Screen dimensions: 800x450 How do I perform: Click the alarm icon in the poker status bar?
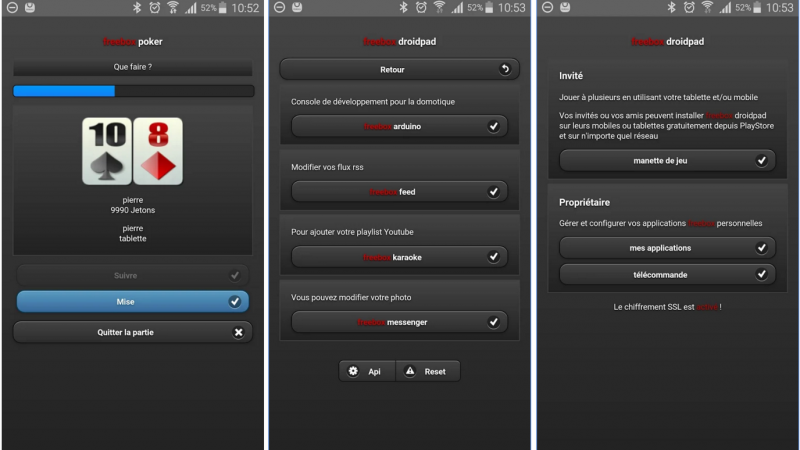click(x=155, y=8)
